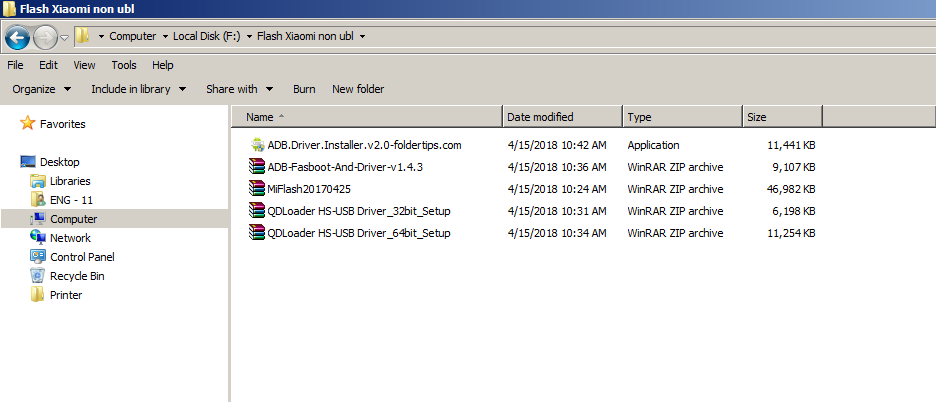The height and width of the screenshot is (402, 936).
Task: Click the Printer folder icon
Action: click(38, 294)
